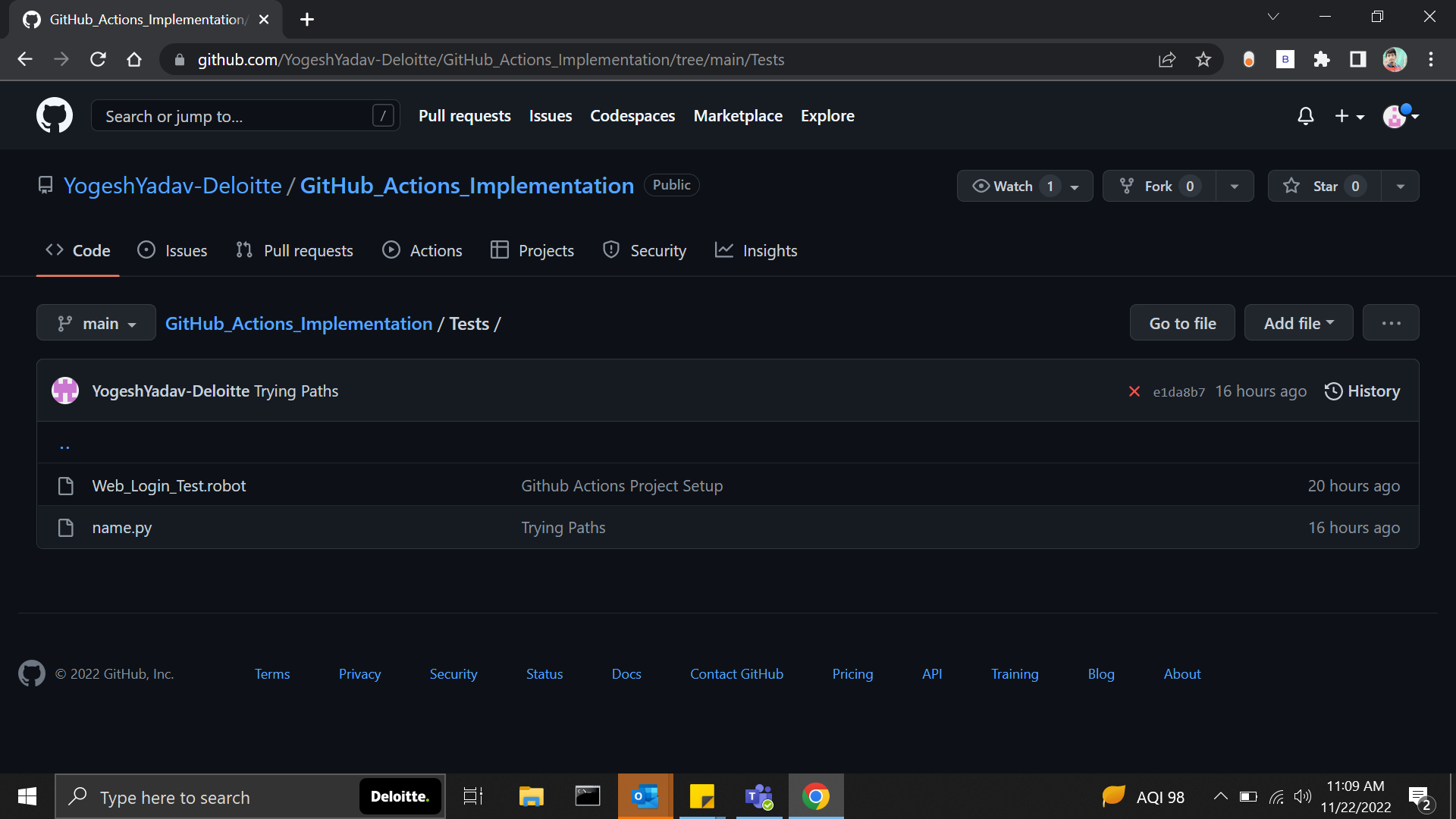Click the forward slash search shortcut key
This screenshot has height=819, width=1456.
384,116
